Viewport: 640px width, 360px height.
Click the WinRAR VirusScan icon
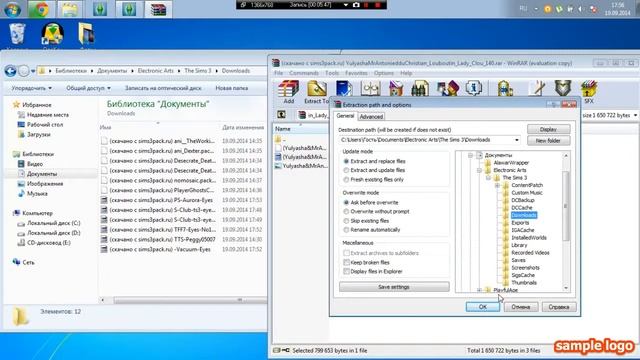505,89
